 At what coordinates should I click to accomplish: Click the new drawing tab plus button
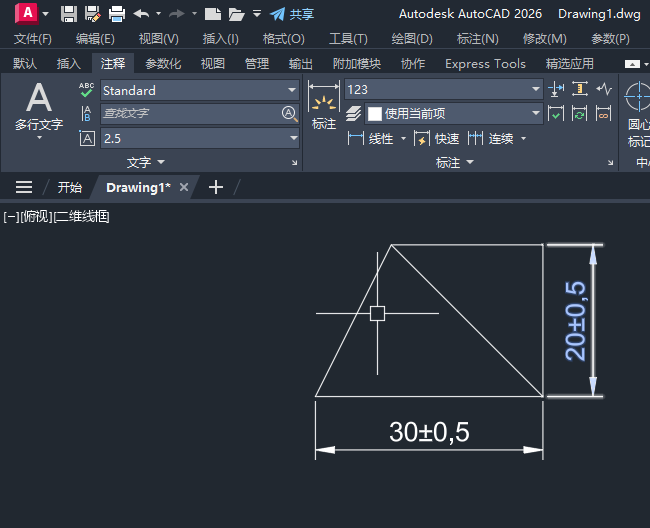(215, 187)
